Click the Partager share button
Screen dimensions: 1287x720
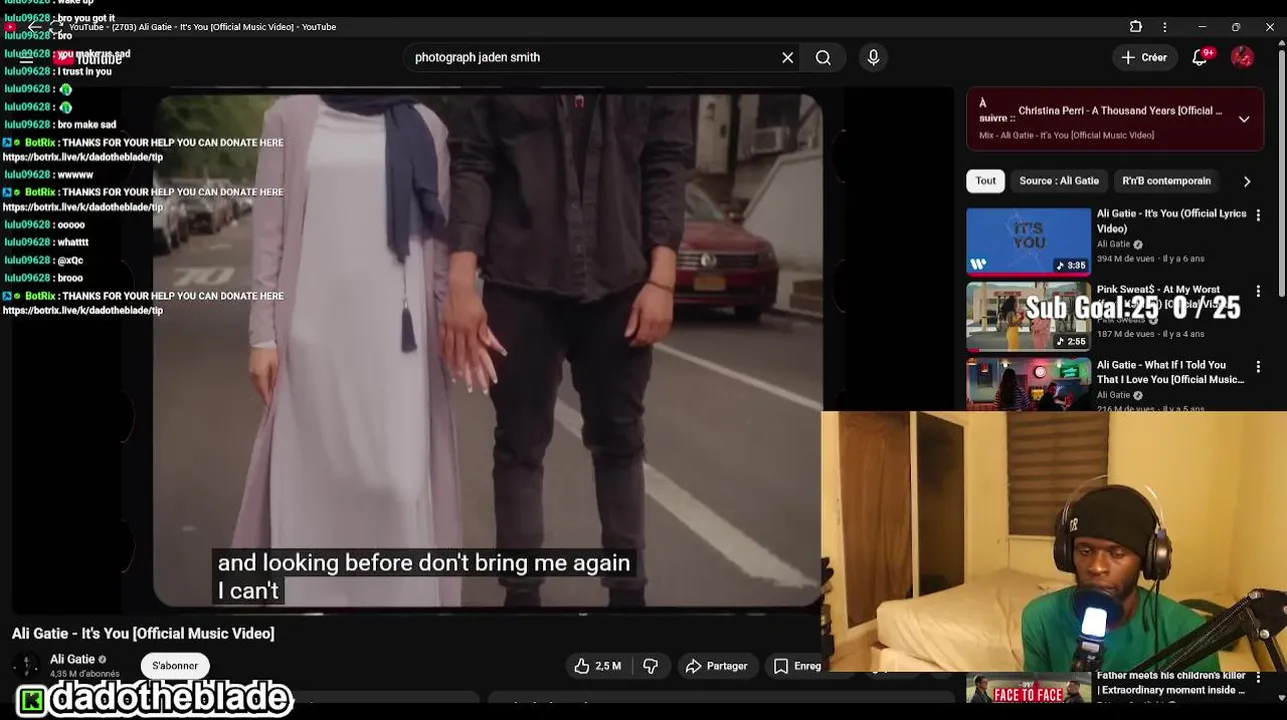coord(717,666)
